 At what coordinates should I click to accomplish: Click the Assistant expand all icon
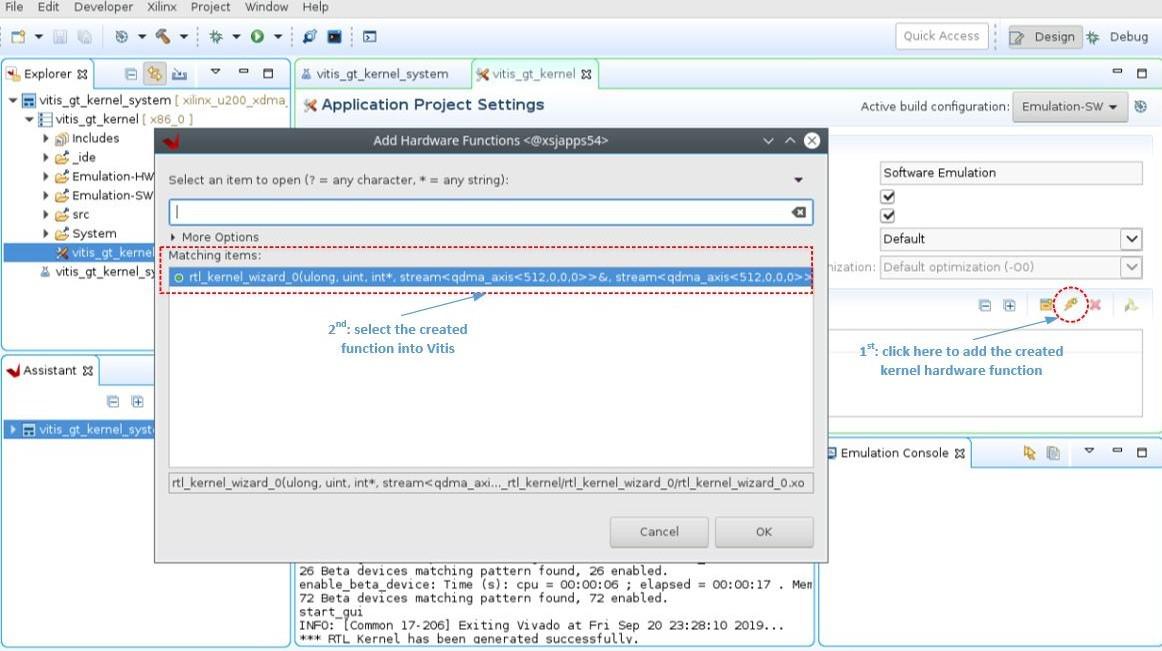click(137, 402)
